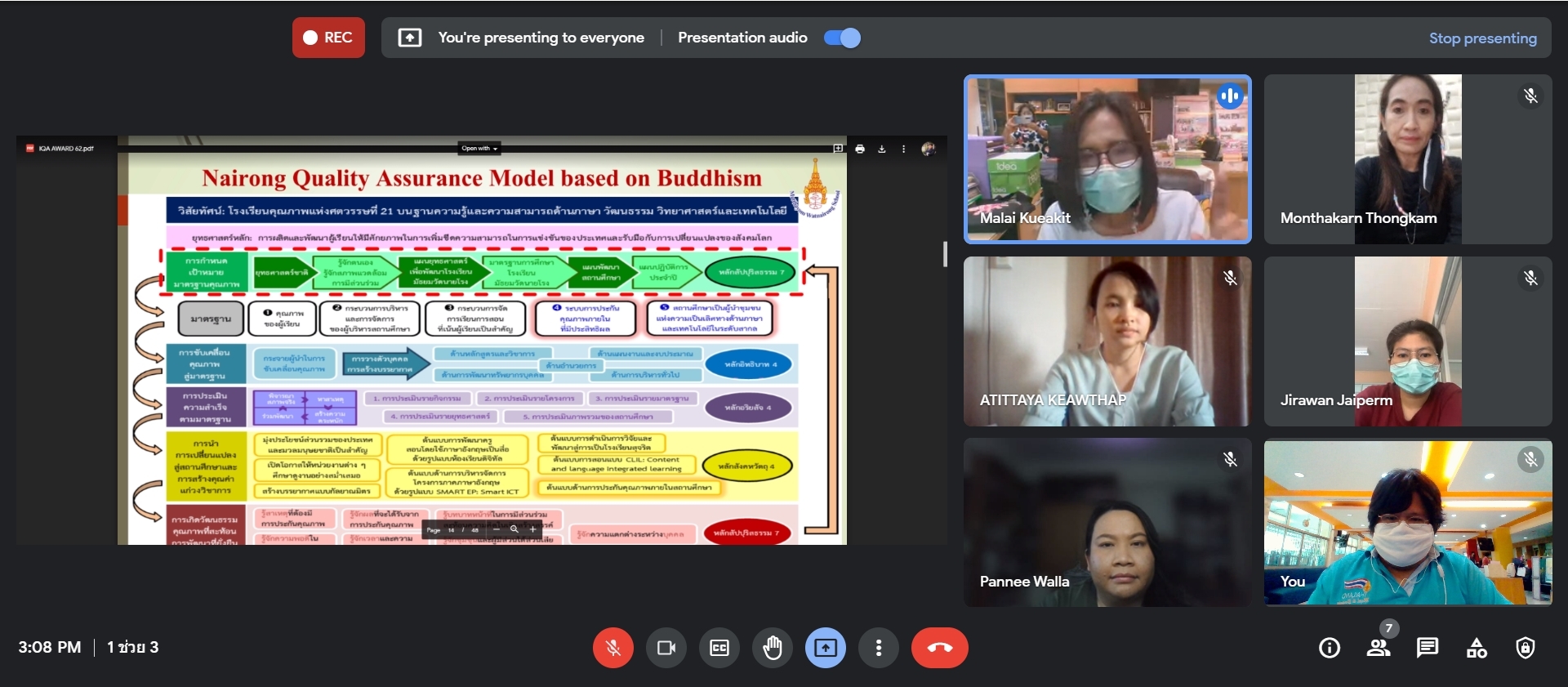Click the PDF viewer vertical scrollbar thumb
1568x687 pixels.
coord(945,254)
